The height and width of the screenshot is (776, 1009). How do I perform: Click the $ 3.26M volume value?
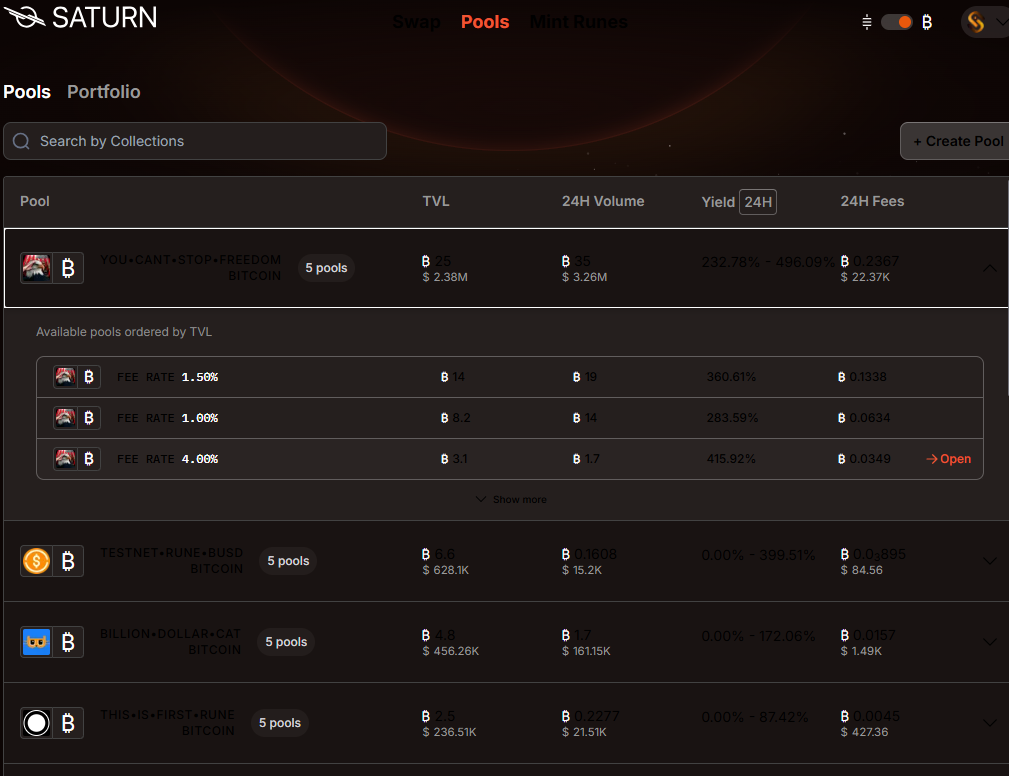[584, 277]
